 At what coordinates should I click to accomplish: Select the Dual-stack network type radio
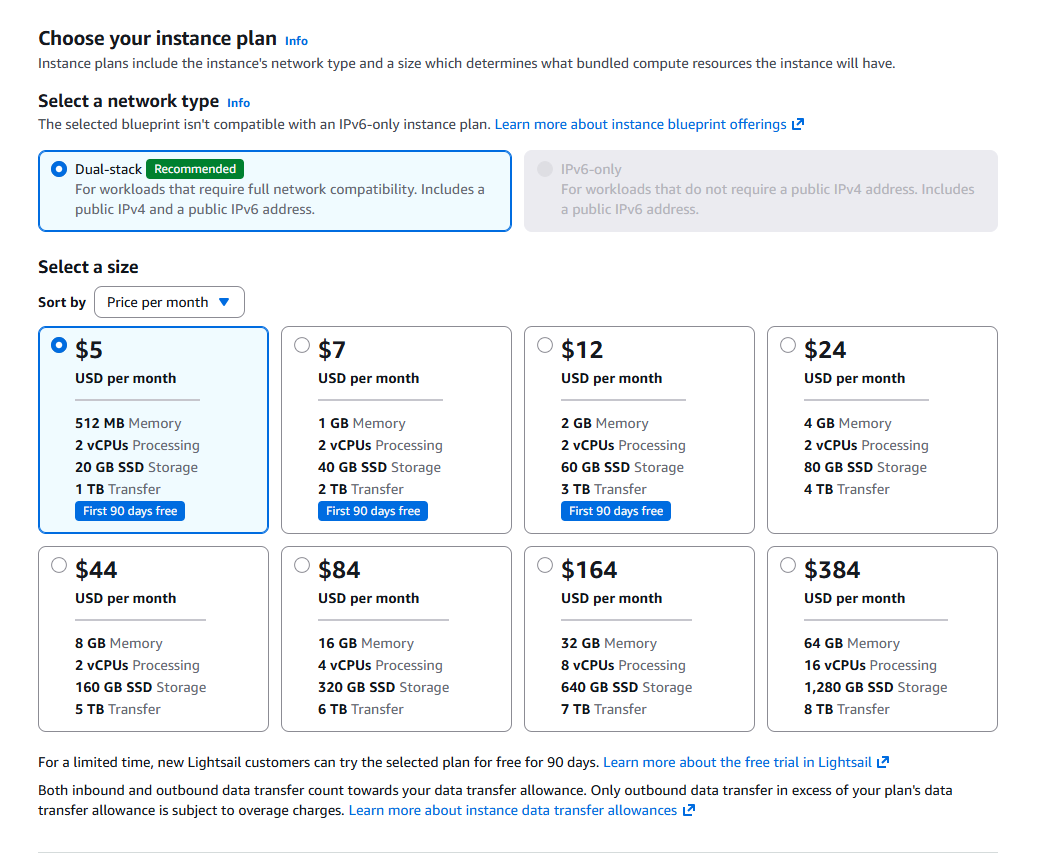(x=59, y=169)
